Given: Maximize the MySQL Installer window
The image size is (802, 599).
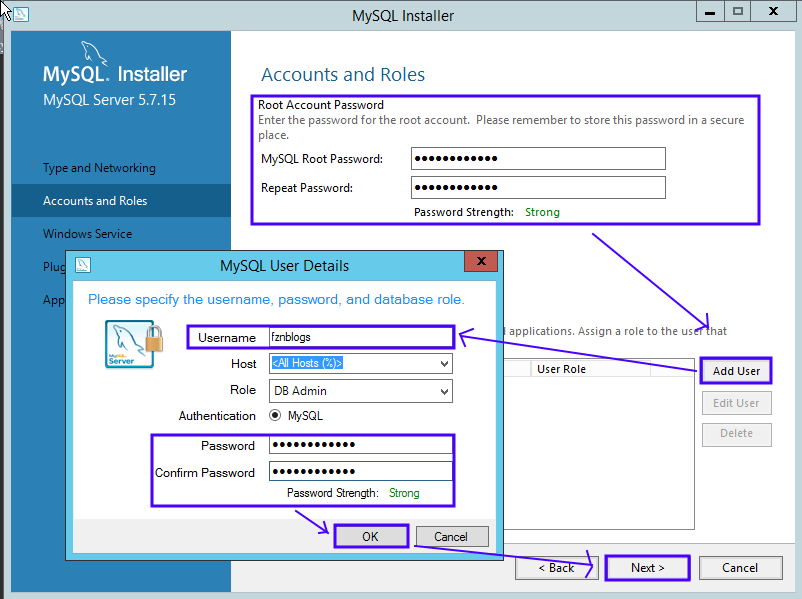Looking at the screenshot, I should tap(738, 12).
